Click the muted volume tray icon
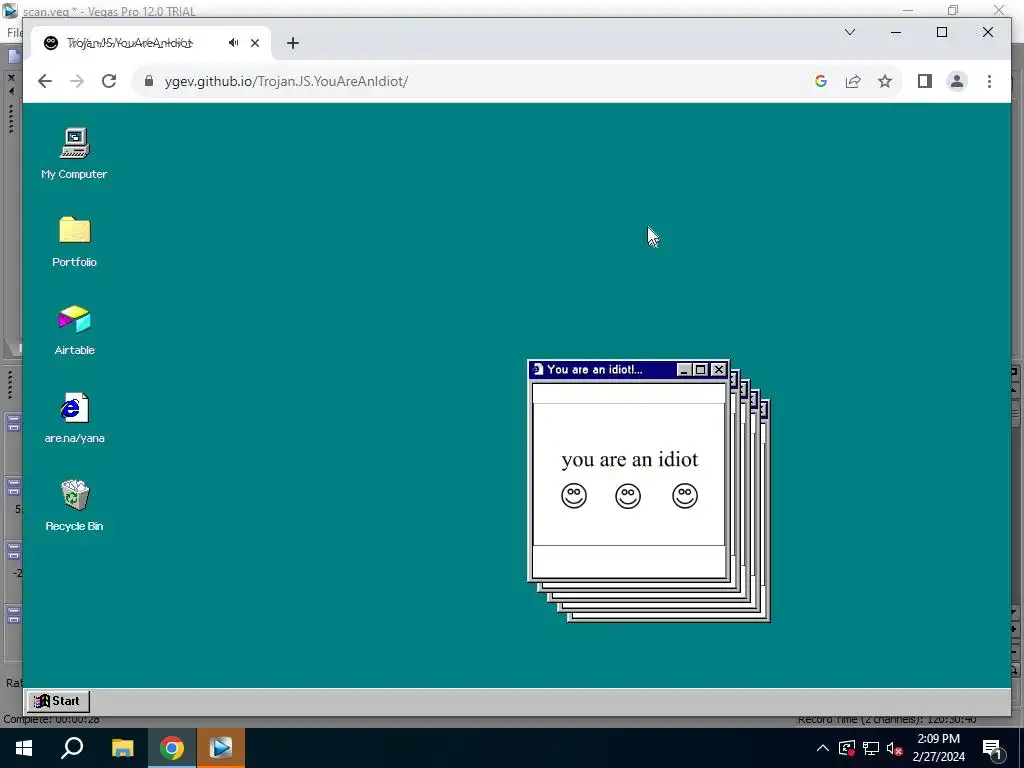This screenshot has height=768, width=1024. pyautogui.click(x=895, y=748)
